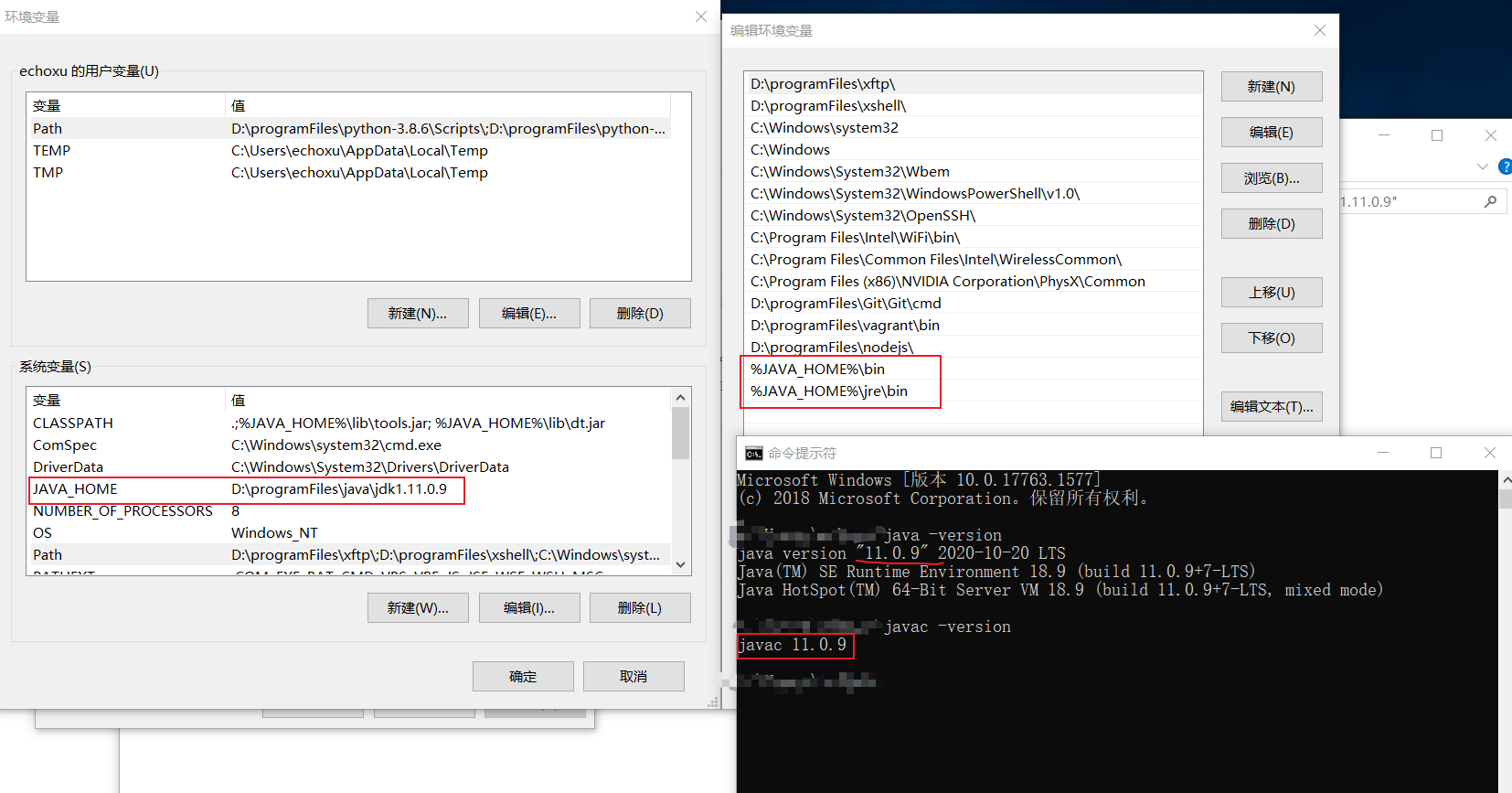Select user variable Path row

pyautogui.click(x=350, y=129)
